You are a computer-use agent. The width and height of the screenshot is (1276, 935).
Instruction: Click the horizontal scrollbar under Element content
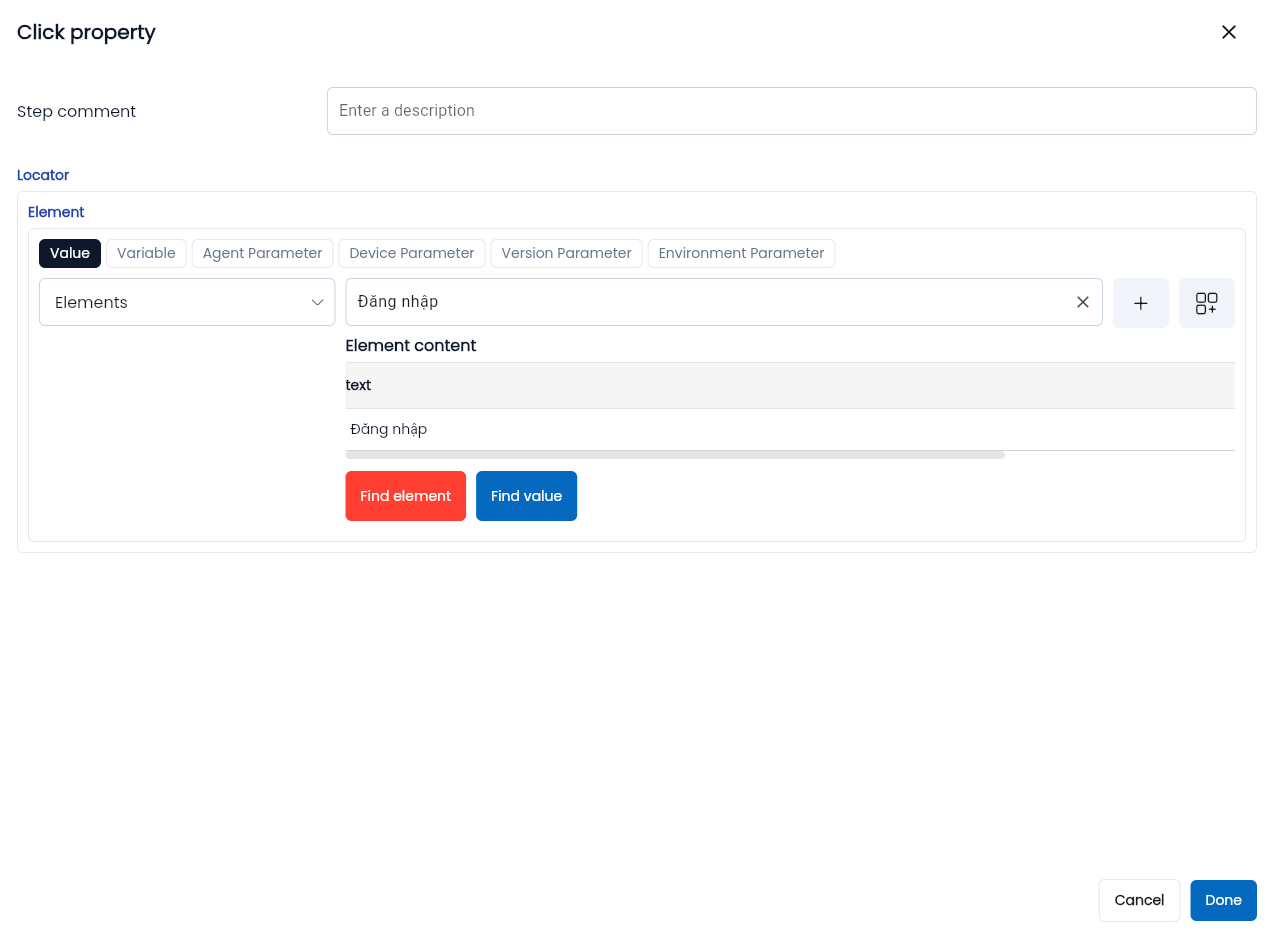tap(674, 455)
